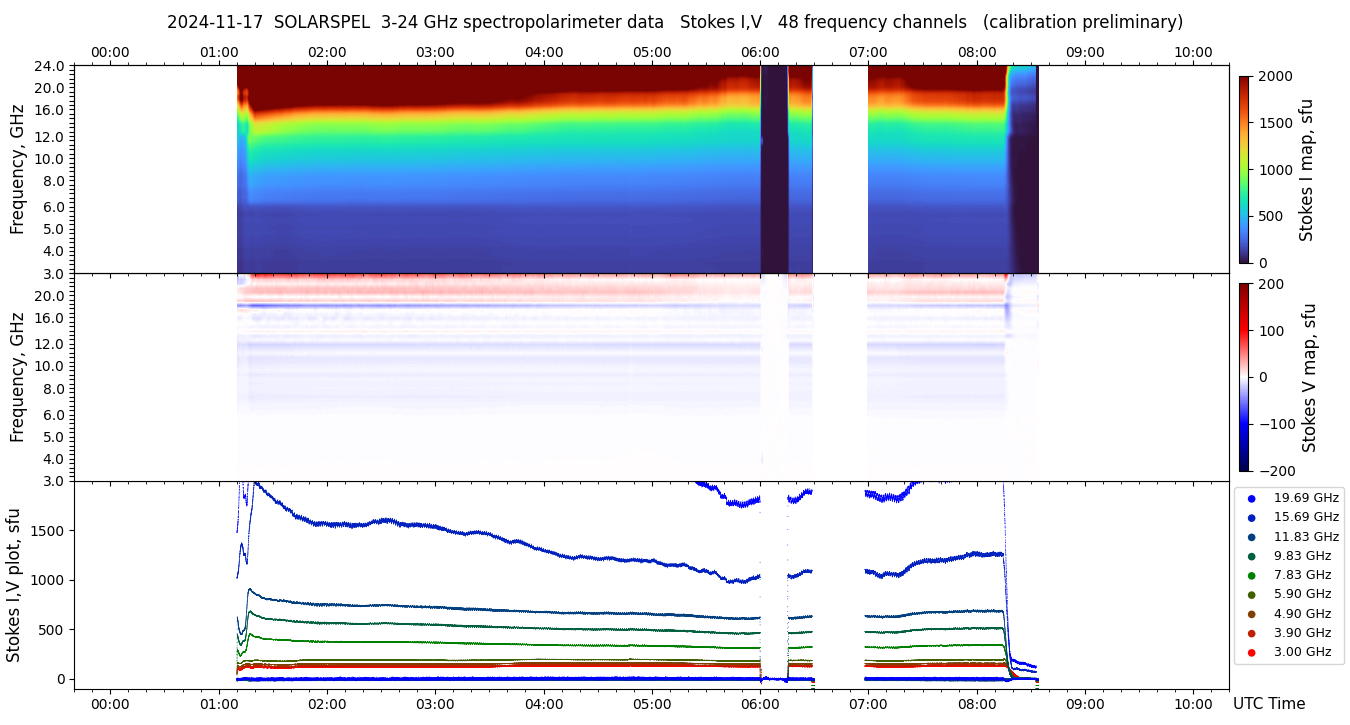Click the 19.69 GHz legend marker dot
Image resolution: width=1350 pixels, height=725 pixels.
[1251, 498]
